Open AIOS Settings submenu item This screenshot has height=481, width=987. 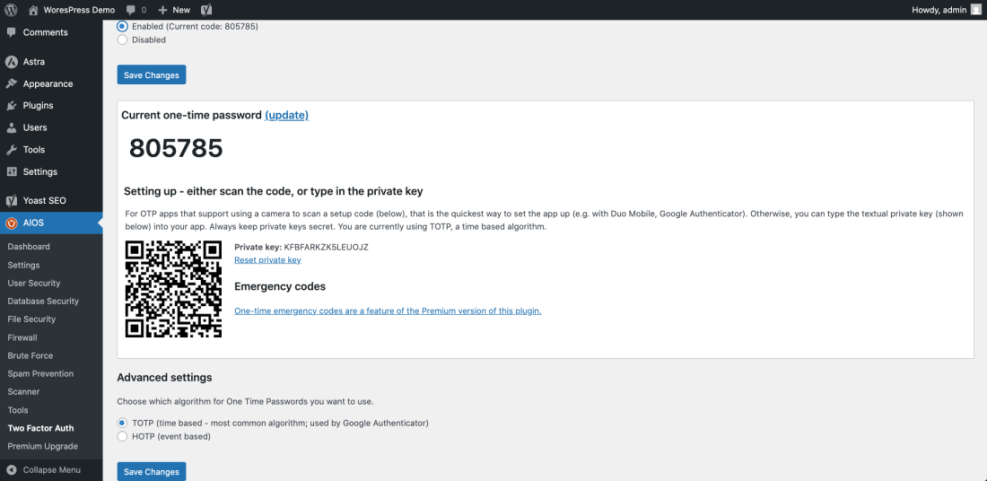pos(24,265)
